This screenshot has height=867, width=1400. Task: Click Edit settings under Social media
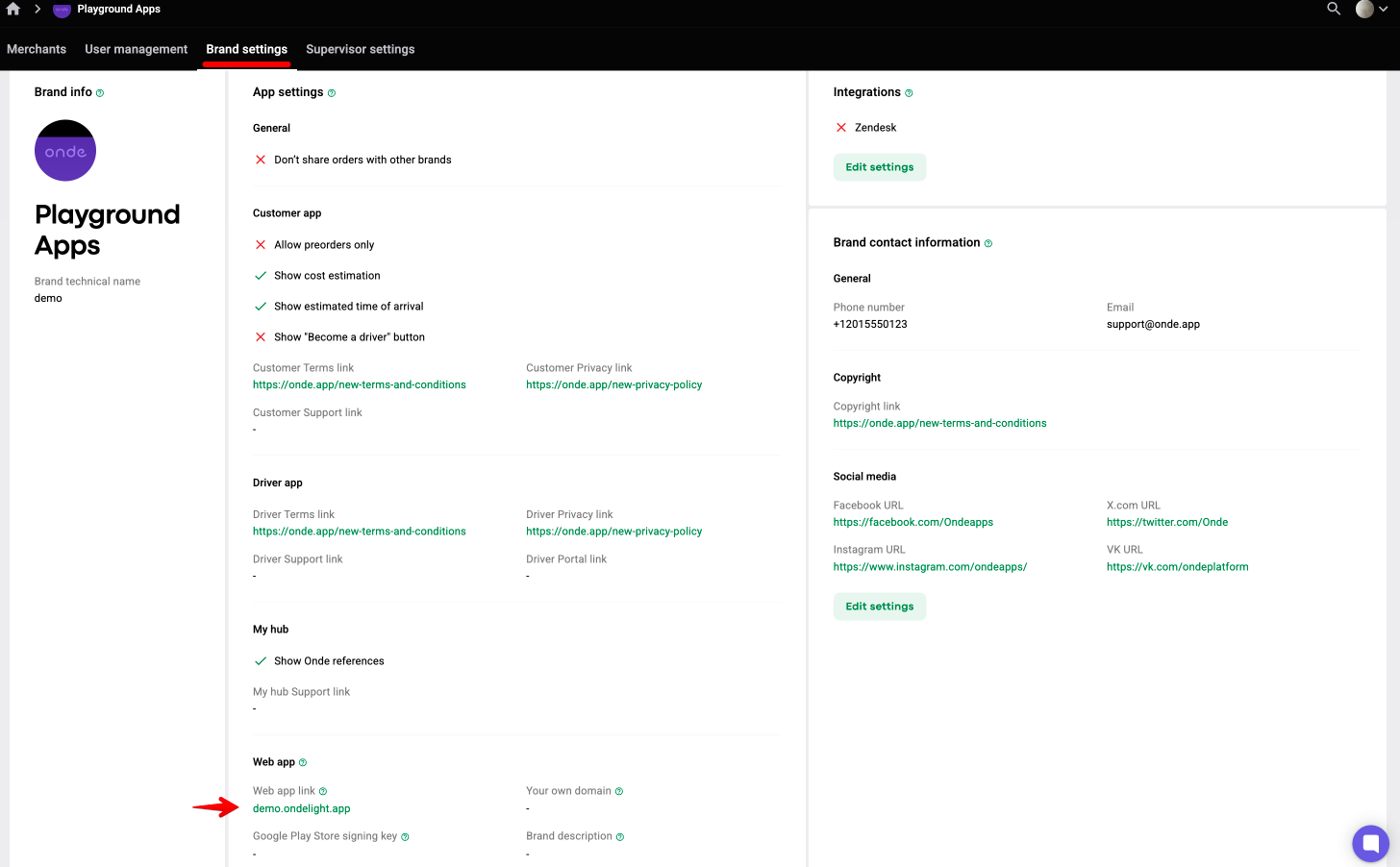pos(880,607)
